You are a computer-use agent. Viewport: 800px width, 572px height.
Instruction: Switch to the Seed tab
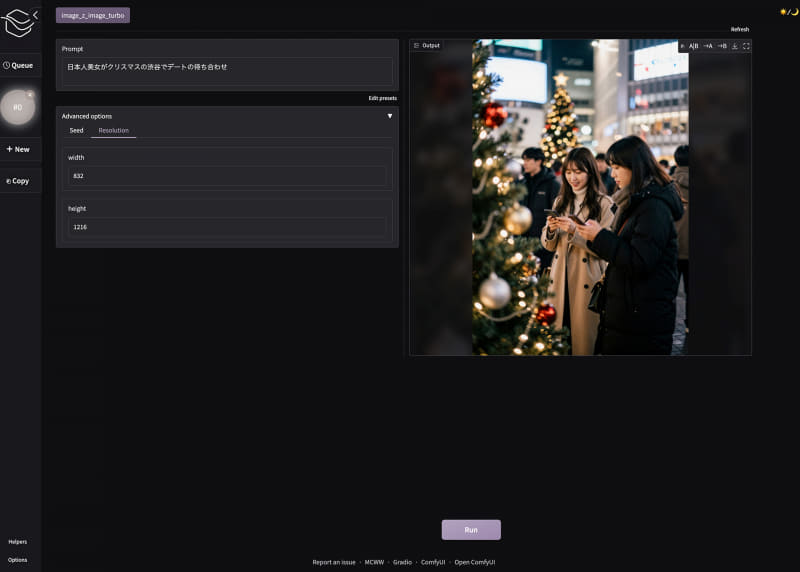[x=77, y=131]
